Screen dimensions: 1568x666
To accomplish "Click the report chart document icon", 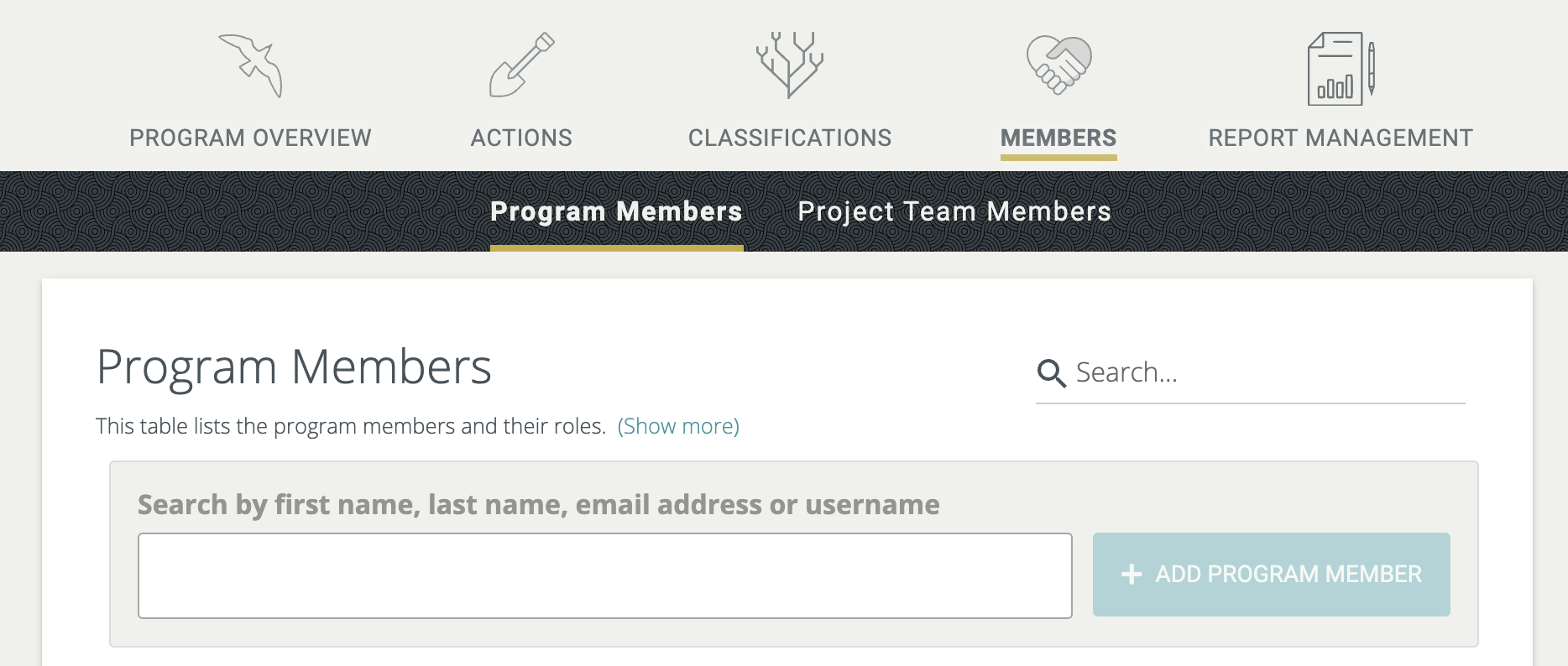I will point(1341,69).
